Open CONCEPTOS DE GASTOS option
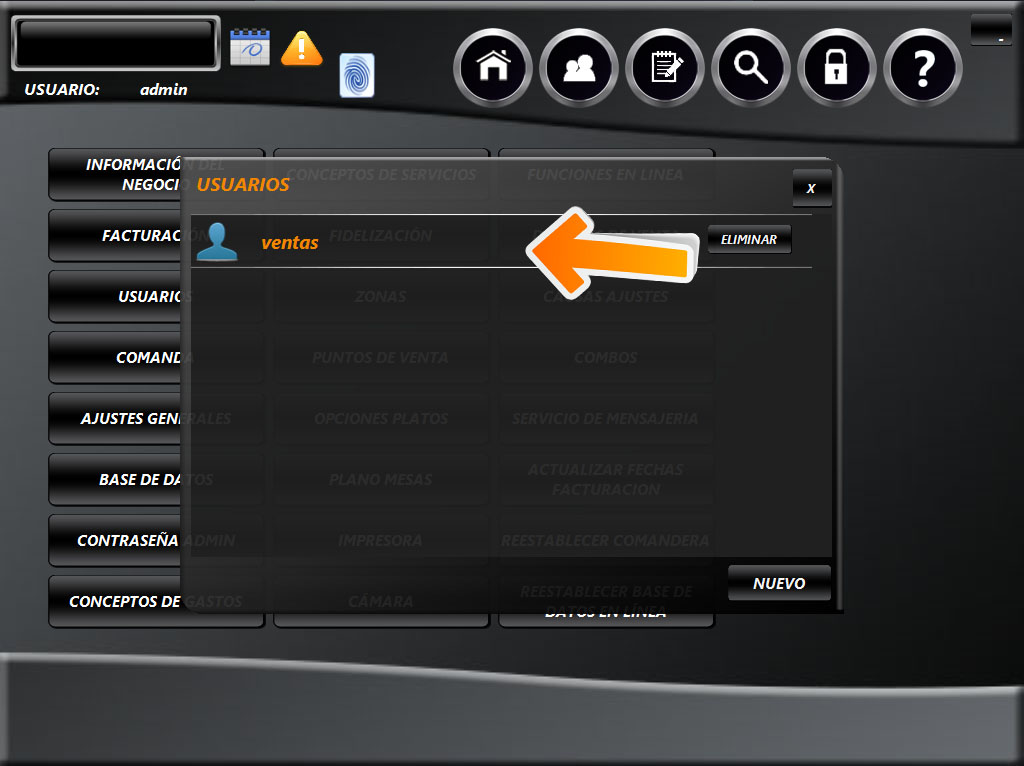The image size is (1024, 766). [115, 602]
